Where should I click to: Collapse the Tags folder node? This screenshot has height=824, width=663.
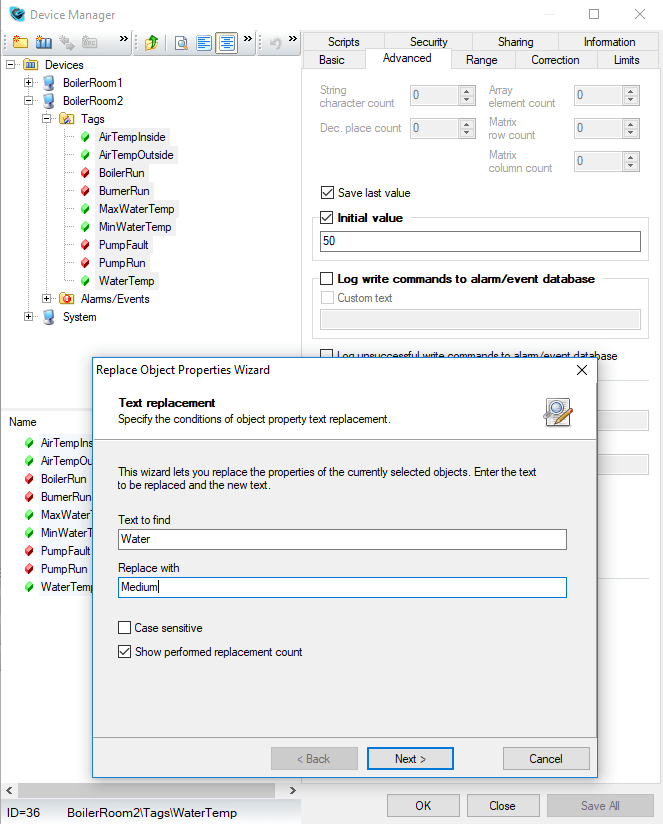click(47, 119)
